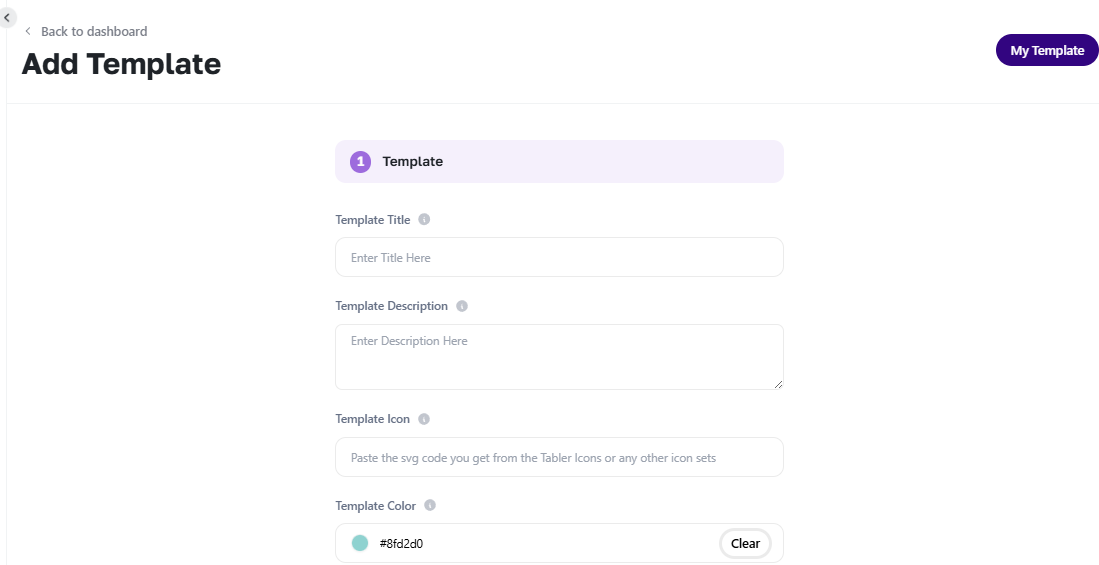Screen dimensions: 1099x565
Task: Focus the Enter Description Here textarea
Action: [x=559, y=357]
